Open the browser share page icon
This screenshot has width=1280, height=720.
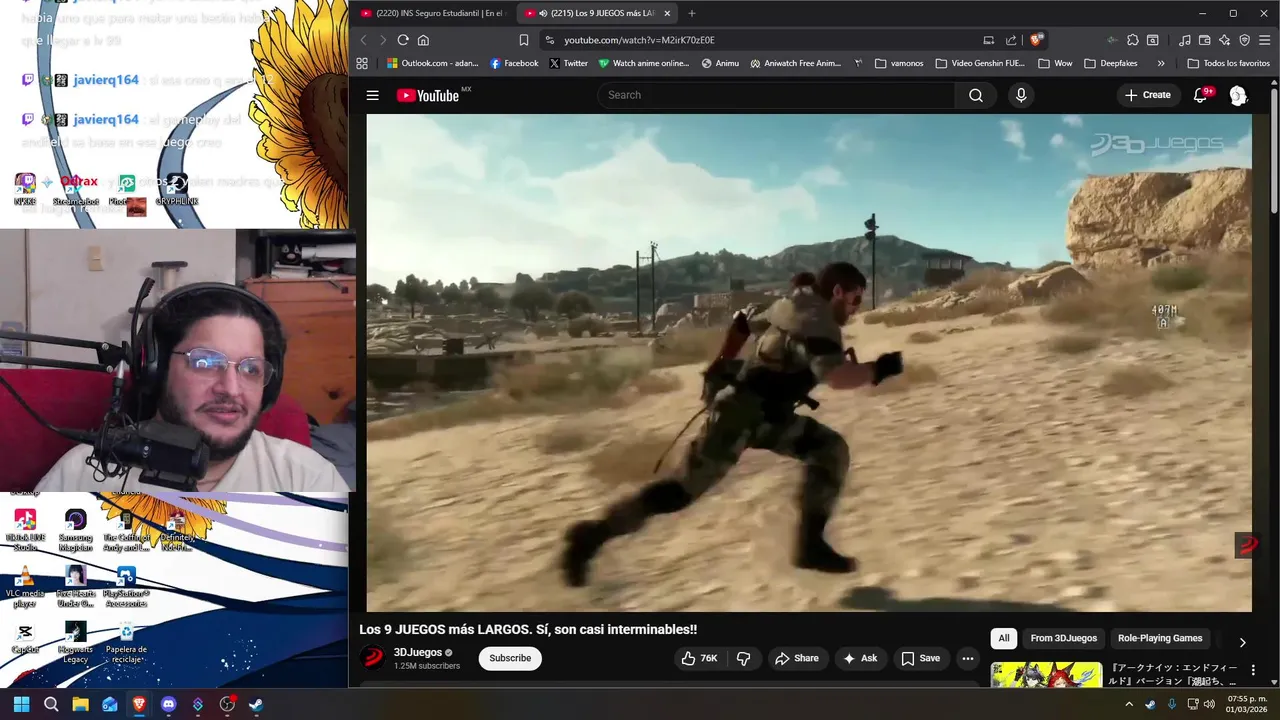tap(1011, 40)
